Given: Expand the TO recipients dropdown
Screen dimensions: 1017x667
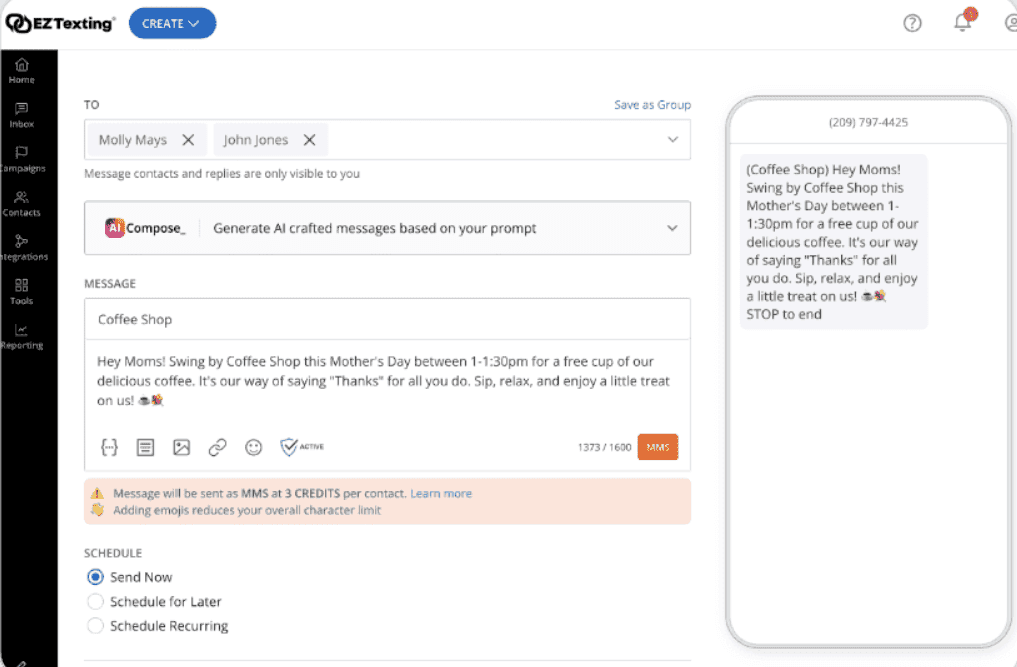Looking at the screenshot, I should 673,139.
